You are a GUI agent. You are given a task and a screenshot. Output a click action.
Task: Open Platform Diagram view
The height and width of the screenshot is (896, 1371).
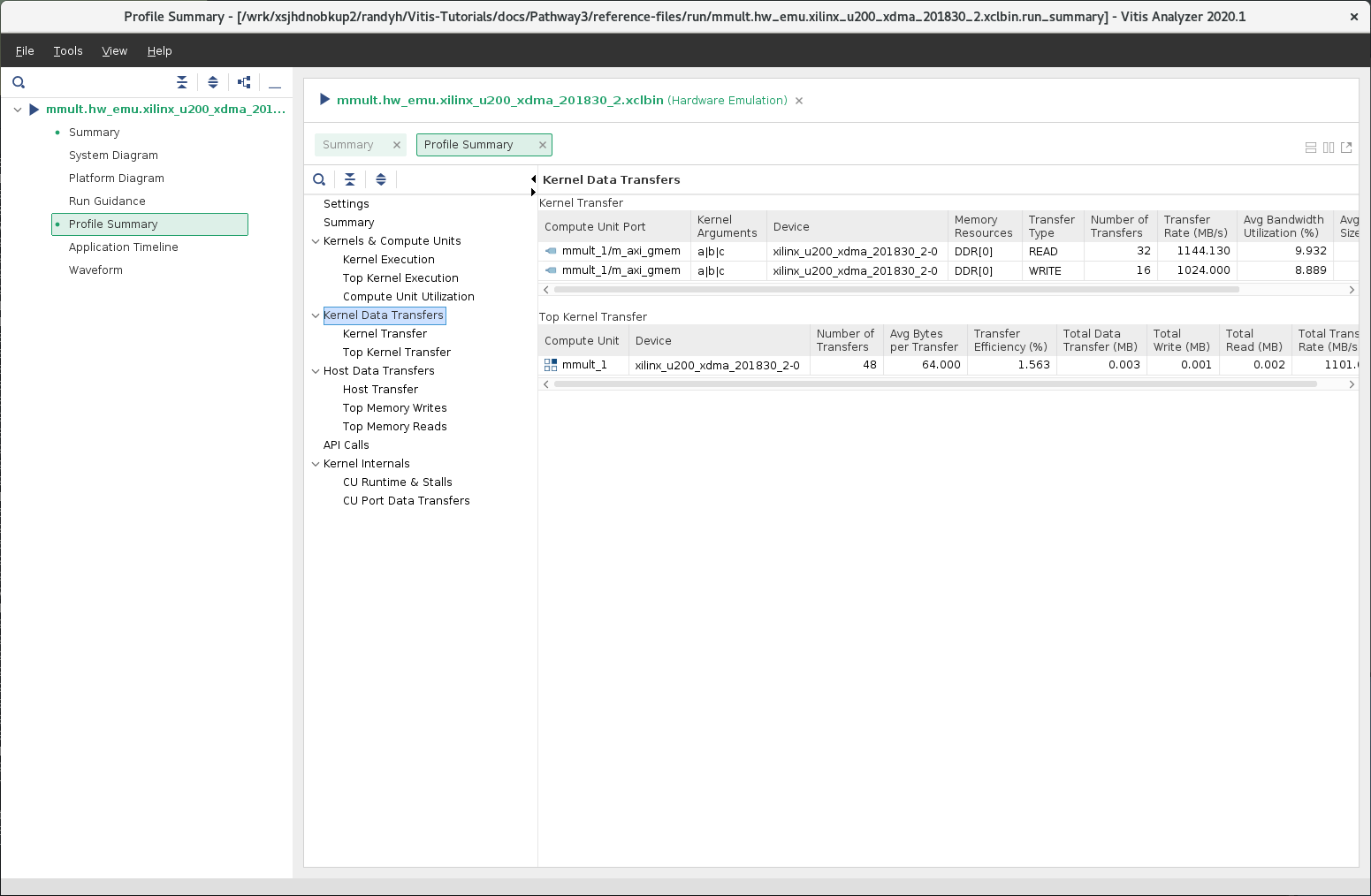tap(117, 178)
